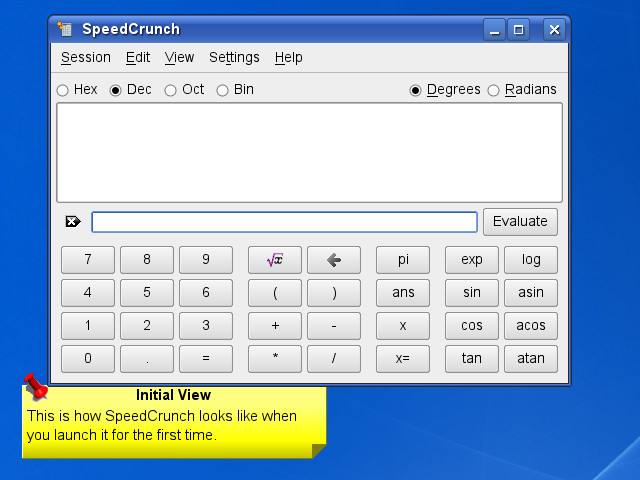Insert a closing parenthesis

click(334, 293)
